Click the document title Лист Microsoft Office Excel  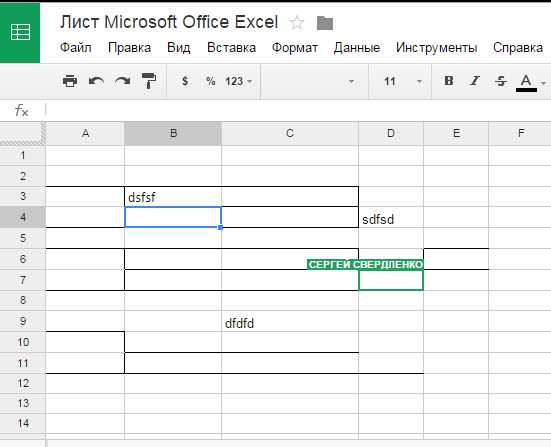(169, 22)
